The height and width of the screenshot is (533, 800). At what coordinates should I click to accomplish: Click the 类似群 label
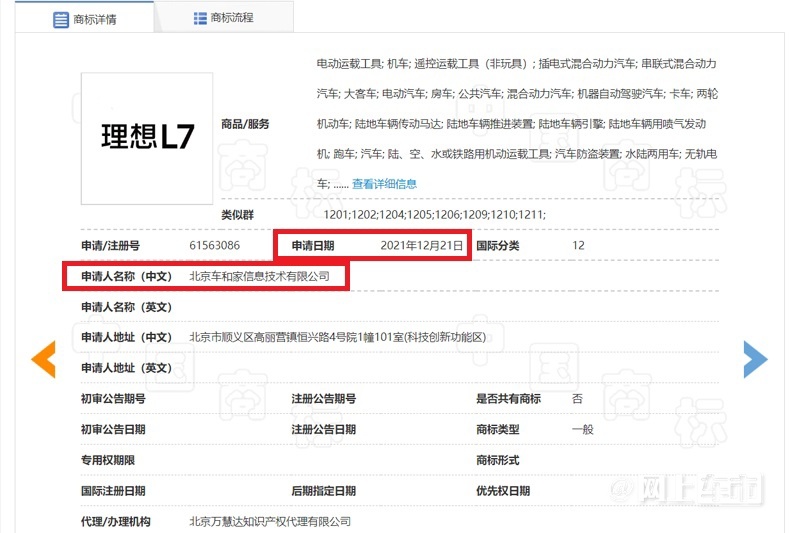(x=237, y=215)
